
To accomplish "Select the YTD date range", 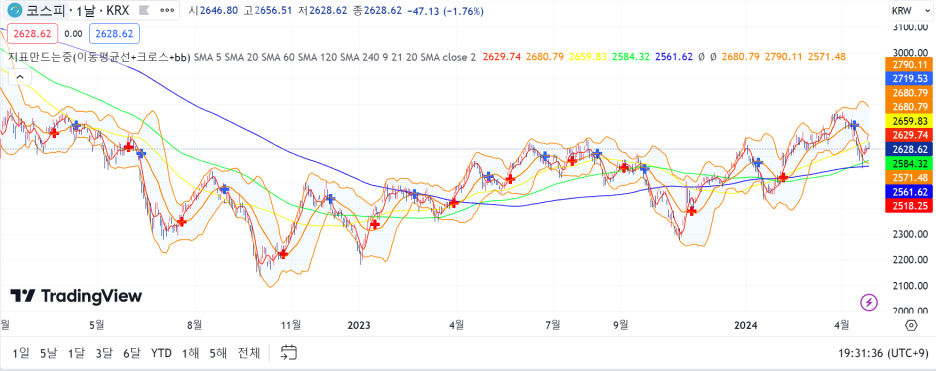I will 161,353.
